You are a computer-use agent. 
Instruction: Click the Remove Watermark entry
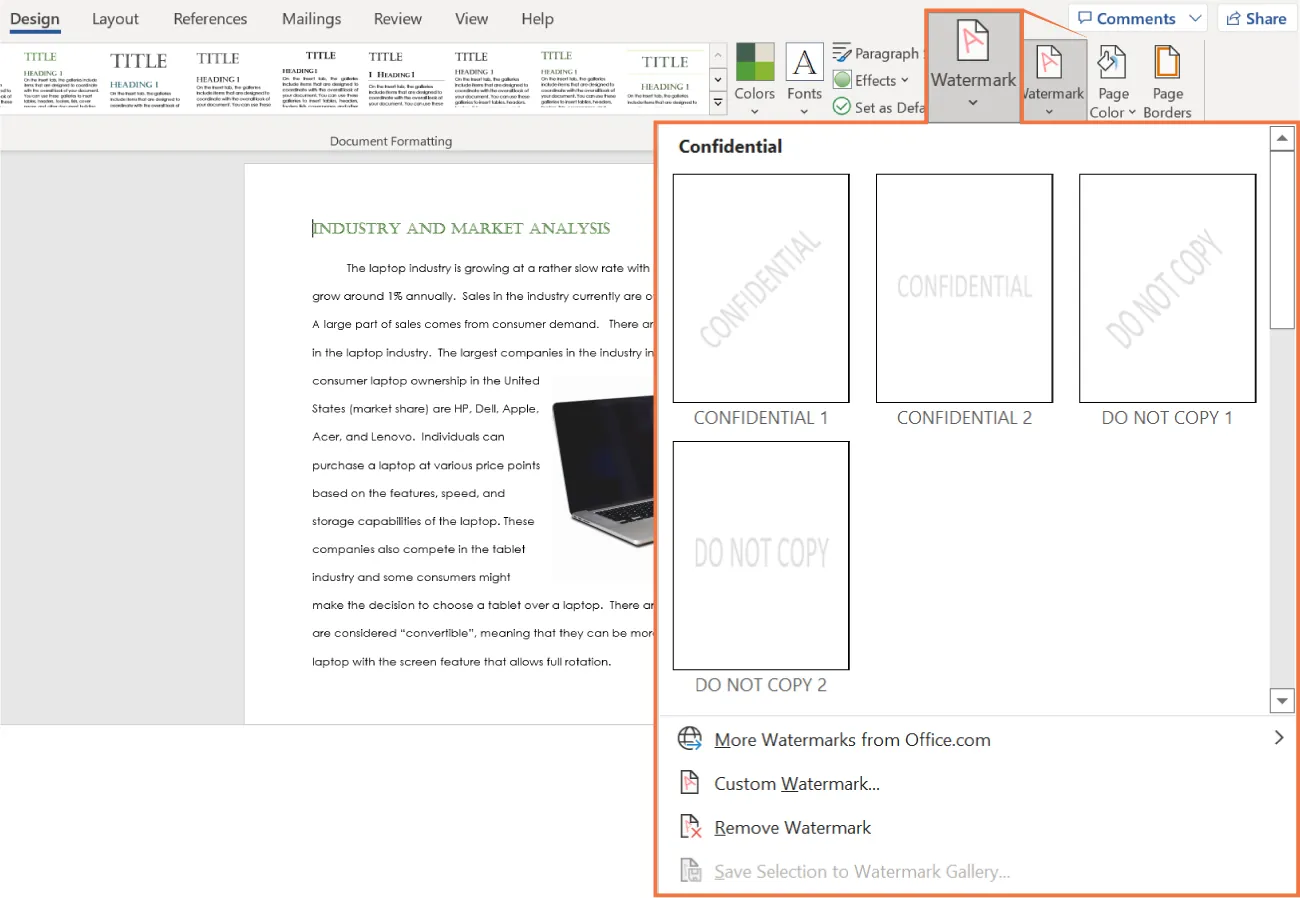click(x=792, y=827)
